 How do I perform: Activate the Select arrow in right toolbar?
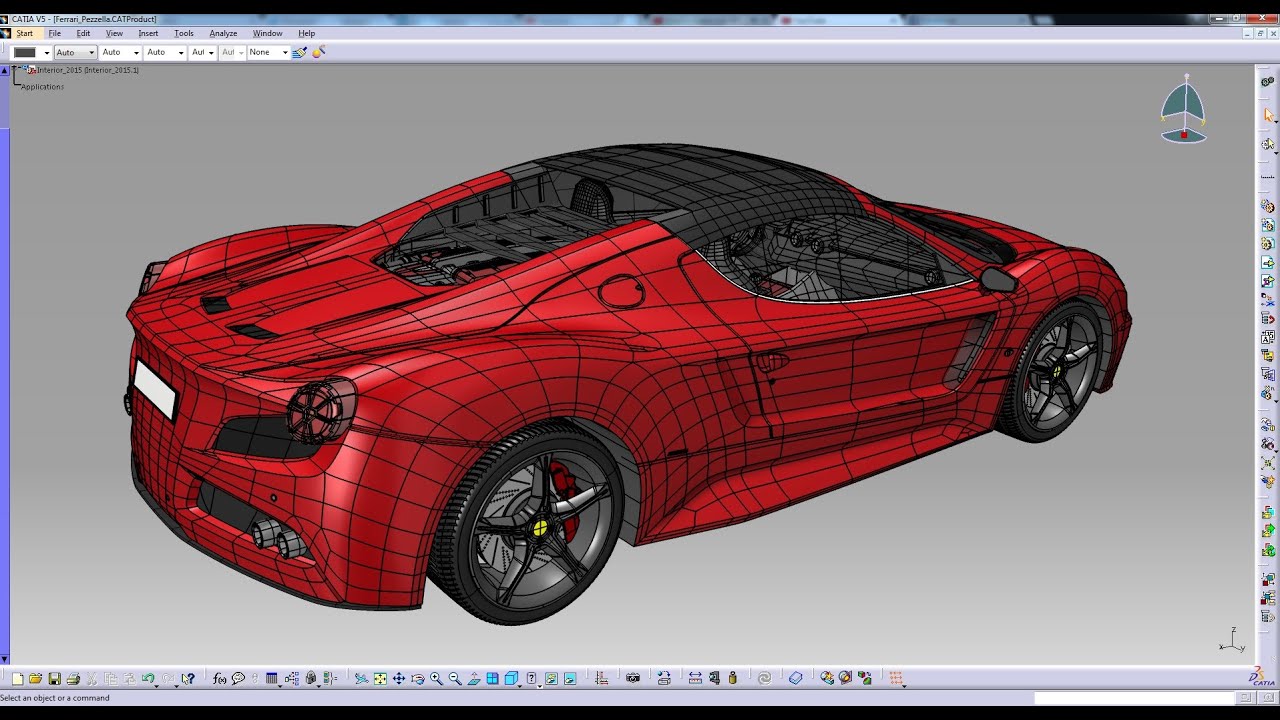(1268, 116)
